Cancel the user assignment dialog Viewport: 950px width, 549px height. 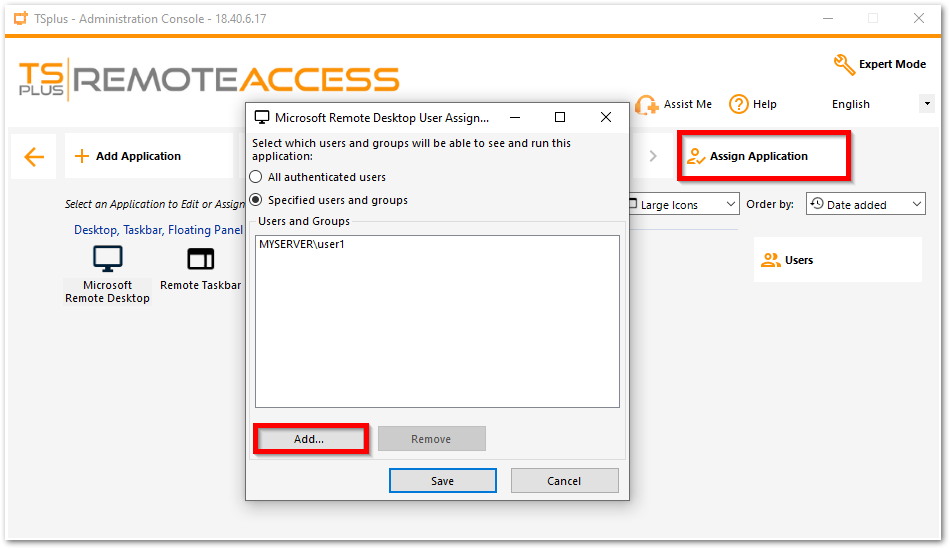(564, 481)
